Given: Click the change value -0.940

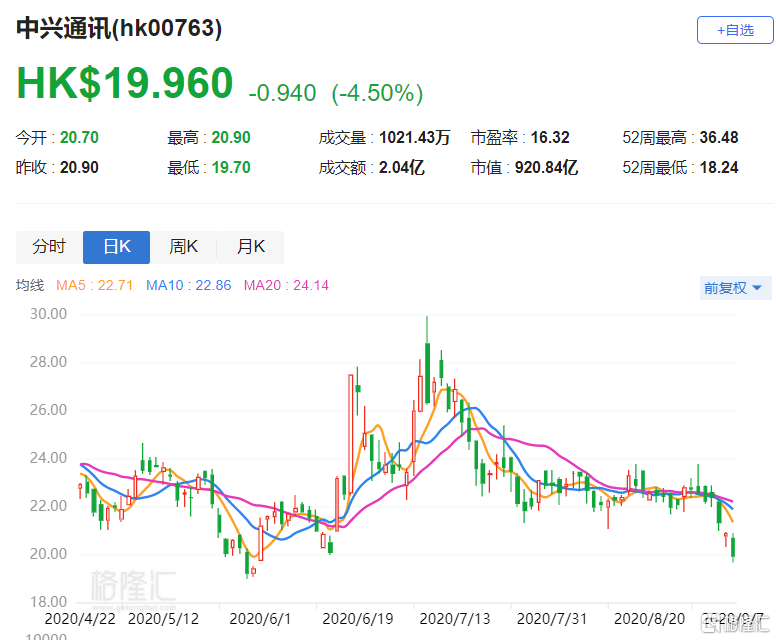Looking at the screenshot, I should pyautogui.click(x=282, y=93).
